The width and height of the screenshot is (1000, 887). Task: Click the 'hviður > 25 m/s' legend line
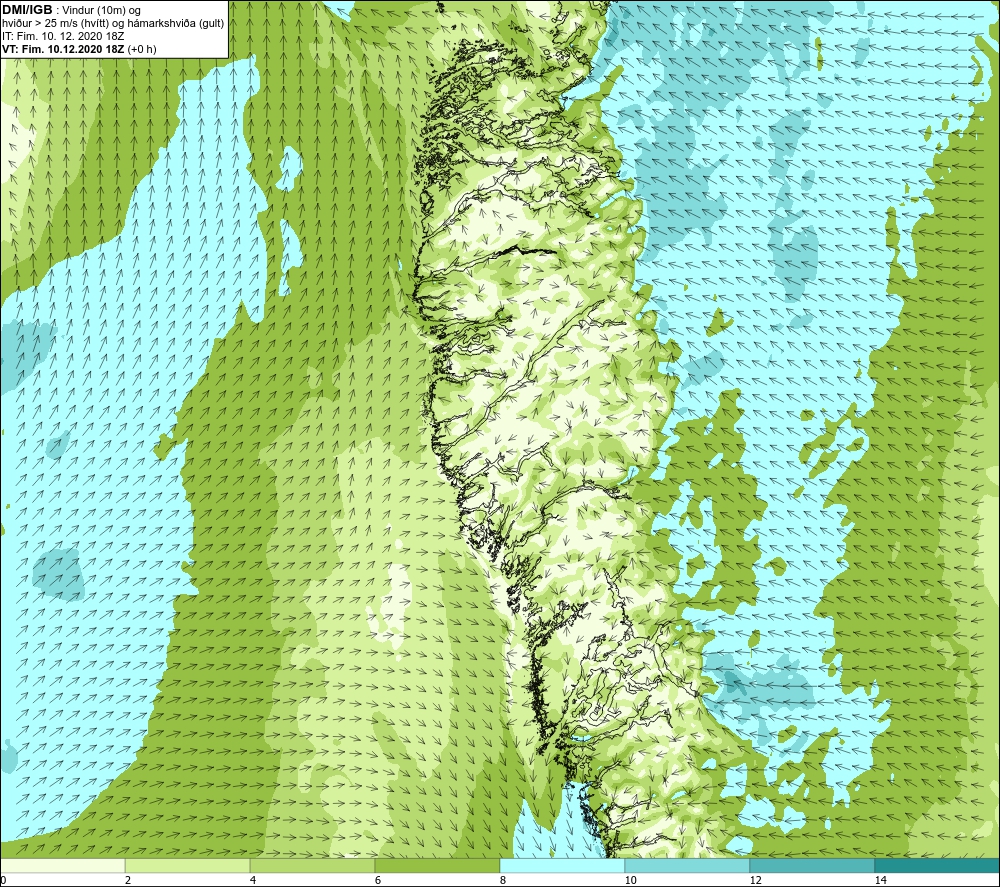pos(113,24)
